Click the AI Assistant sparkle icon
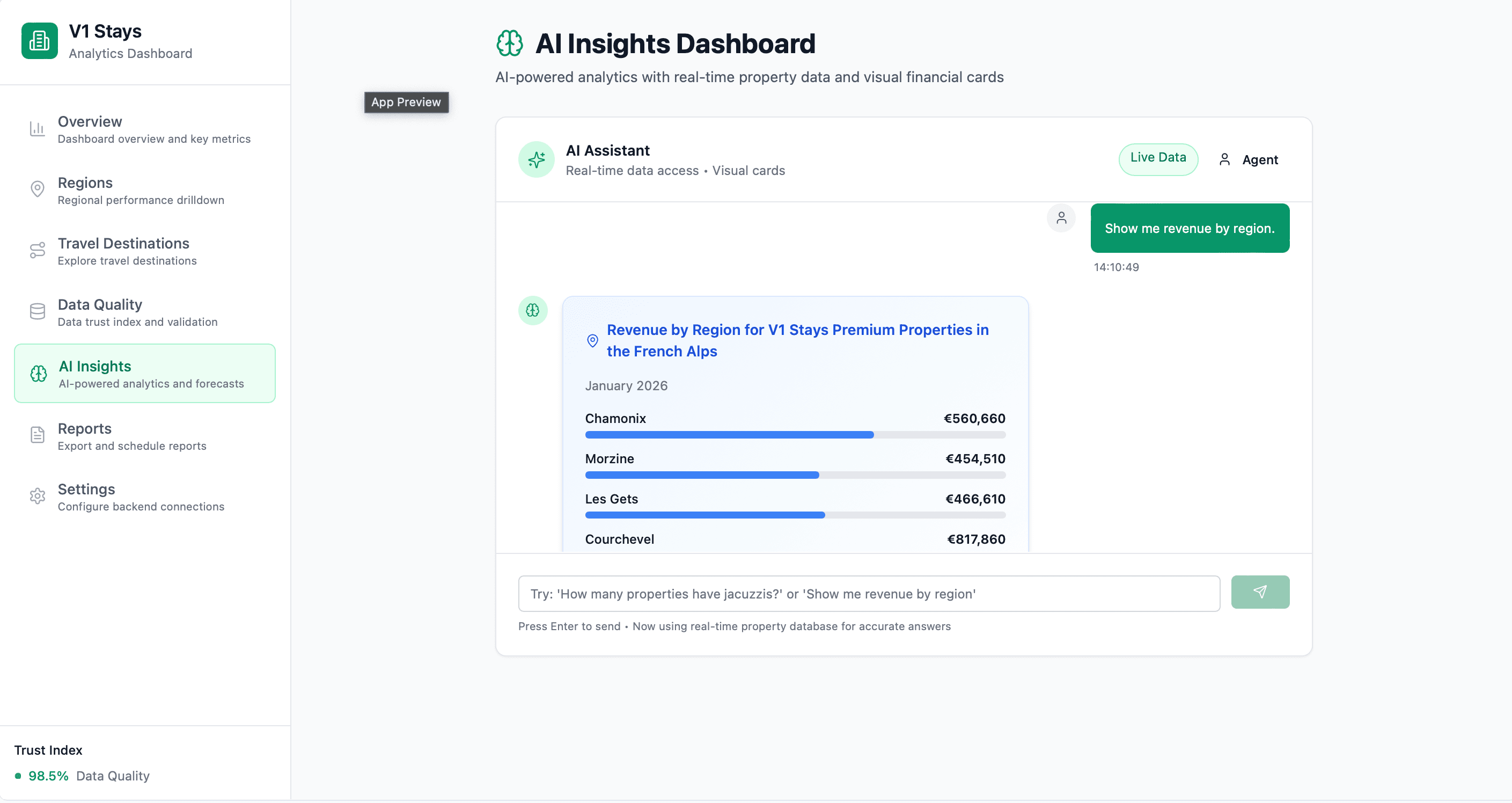The width and height of the screenshot is (1512, 803). click(536, 159)
